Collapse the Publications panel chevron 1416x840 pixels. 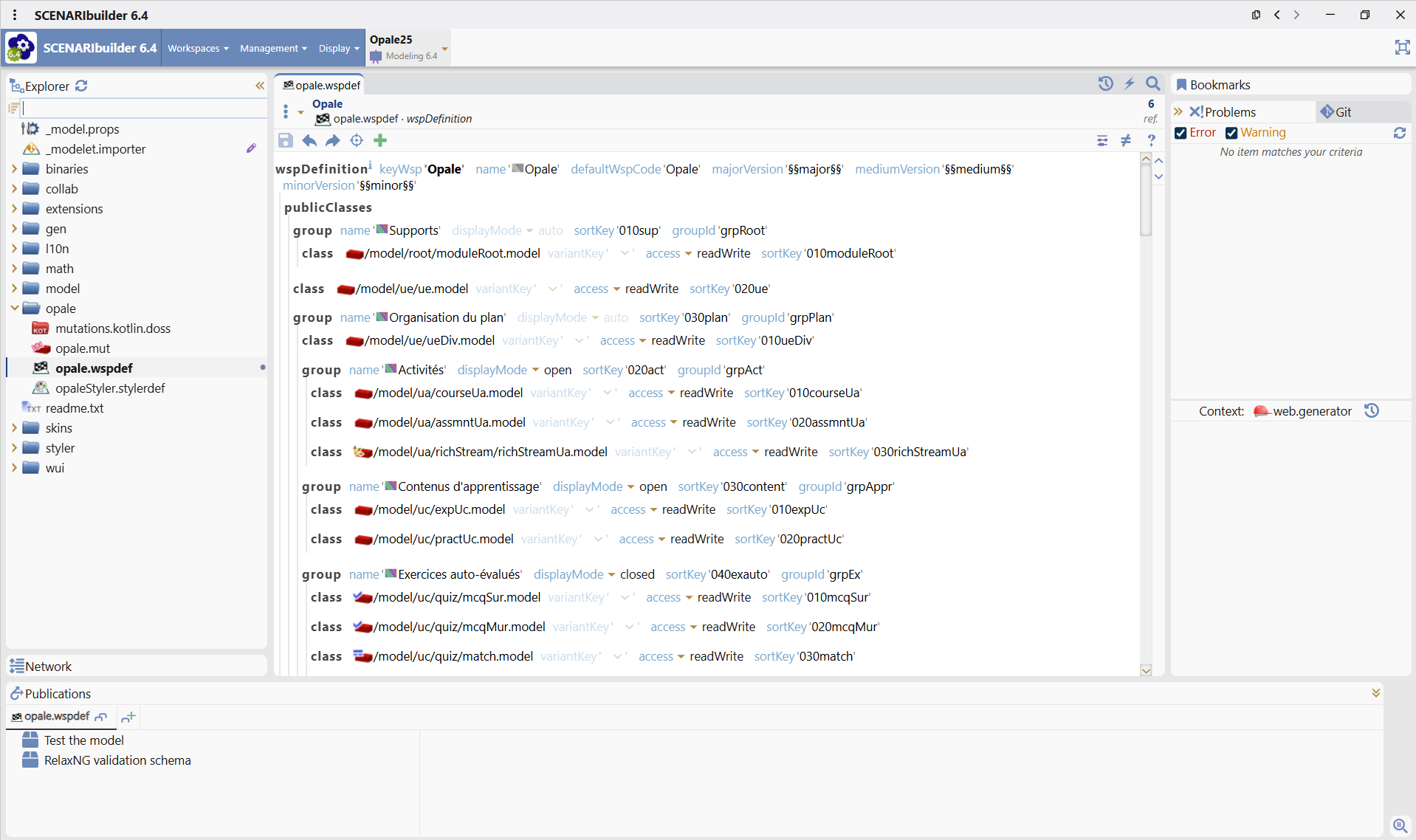click(x=1376, y=693)
